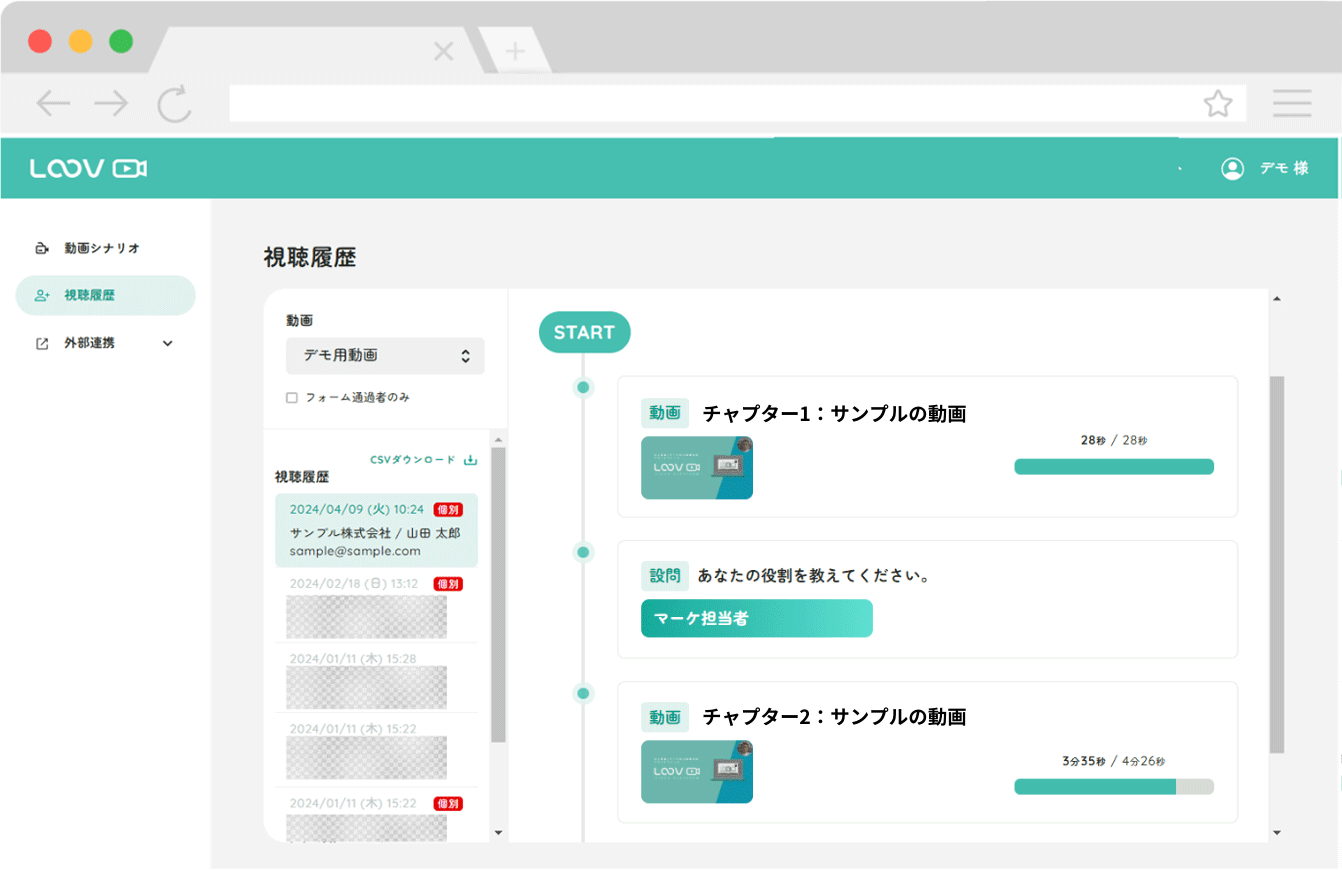
Task: Click the デモ 様 user account icon
Action: click(x=1233, y=168)
